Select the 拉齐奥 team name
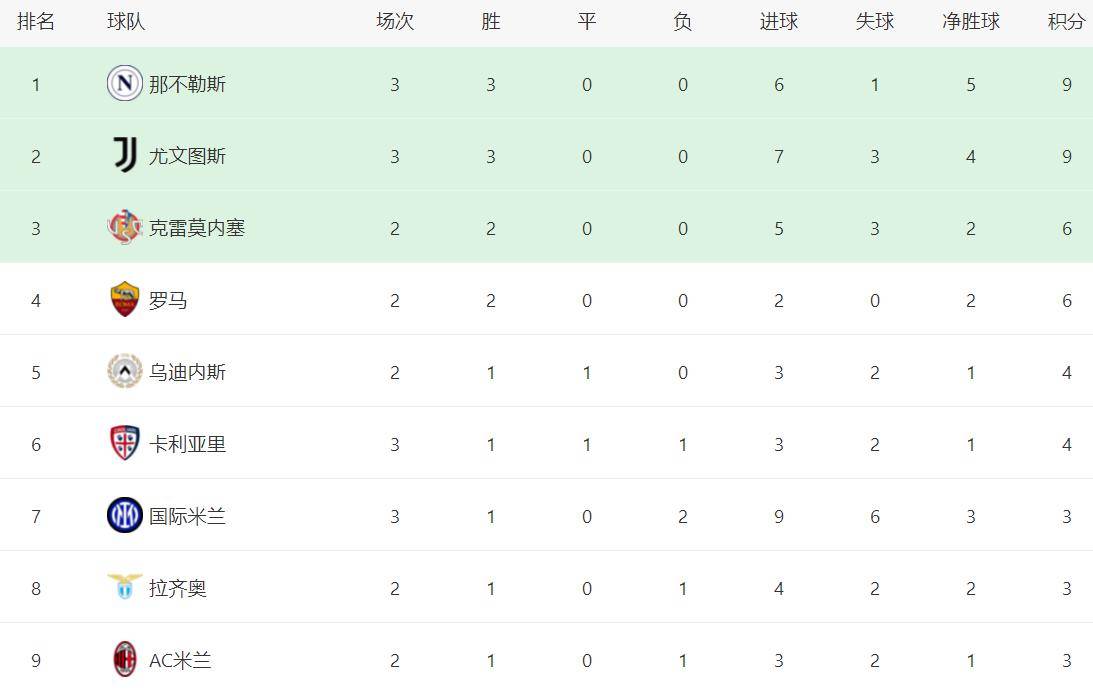Image resolution: width=1093 pixels, height=690 pixels. (178, 588)
